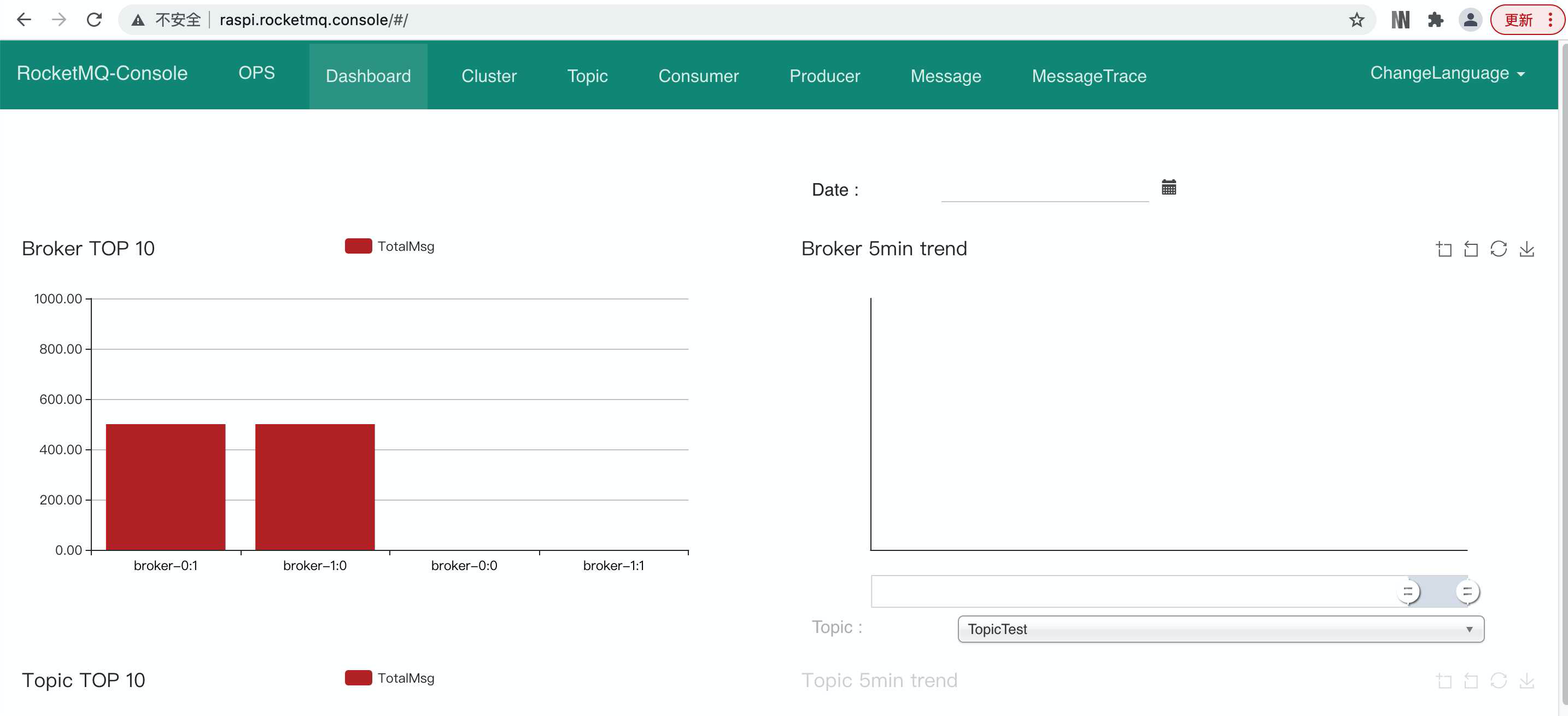Viewport: 1568px width, 716px height.
Task: Toggle the left scroll control on trend chart
Action: [1410, 590]
